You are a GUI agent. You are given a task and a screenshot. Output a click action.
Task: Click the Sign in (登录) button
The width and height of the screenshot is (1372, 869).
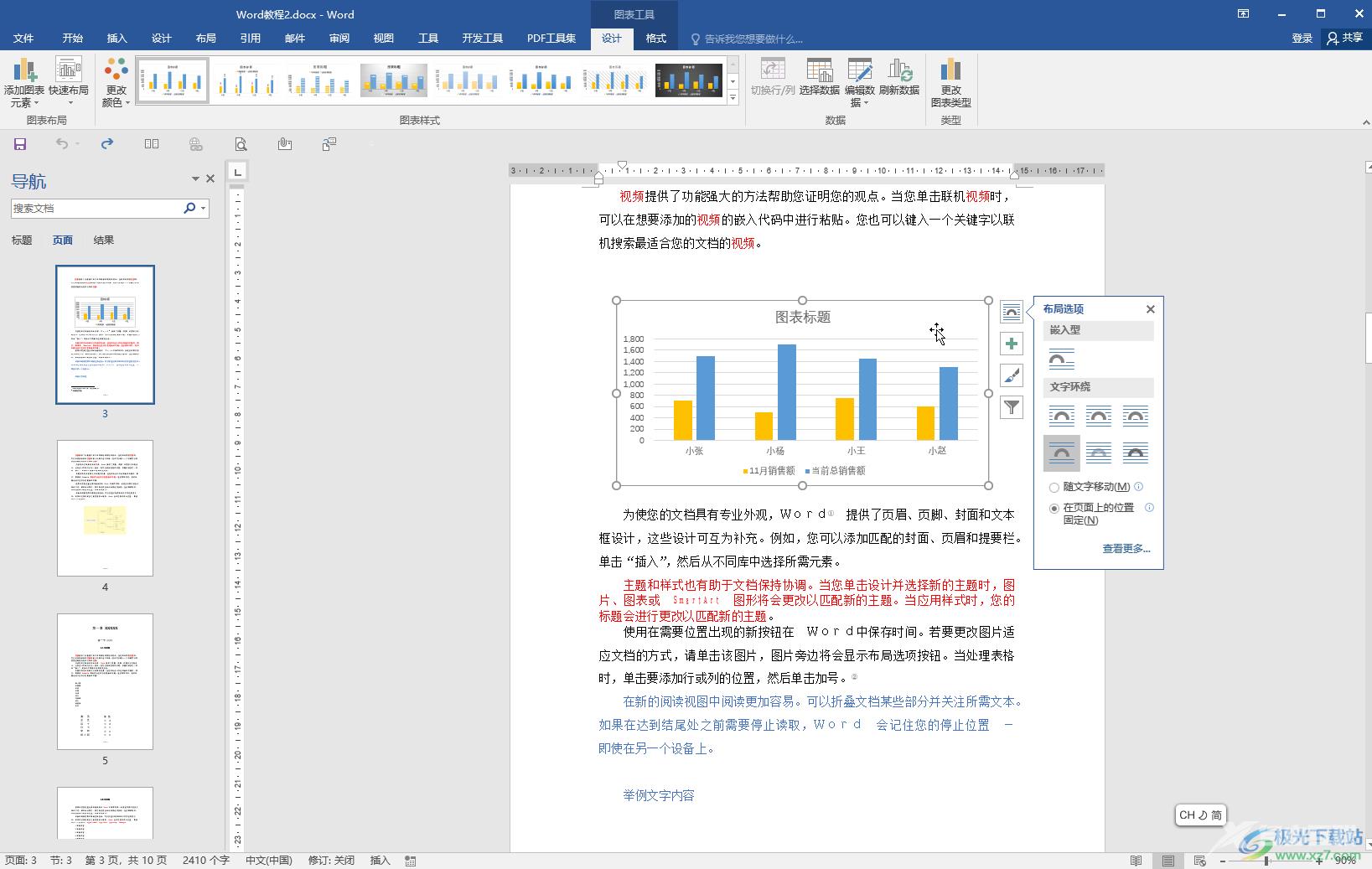click(1302, 39)
